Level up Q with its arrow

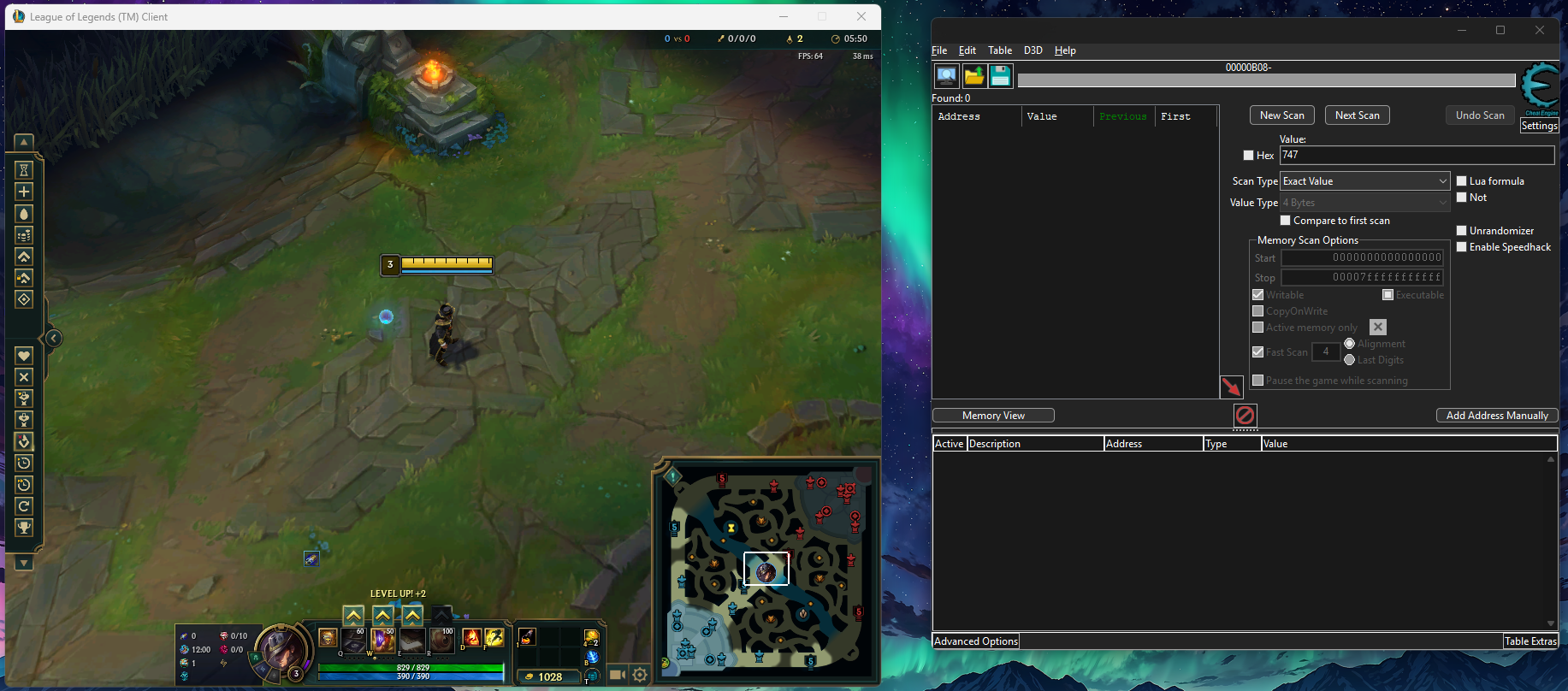pos(353,615)
